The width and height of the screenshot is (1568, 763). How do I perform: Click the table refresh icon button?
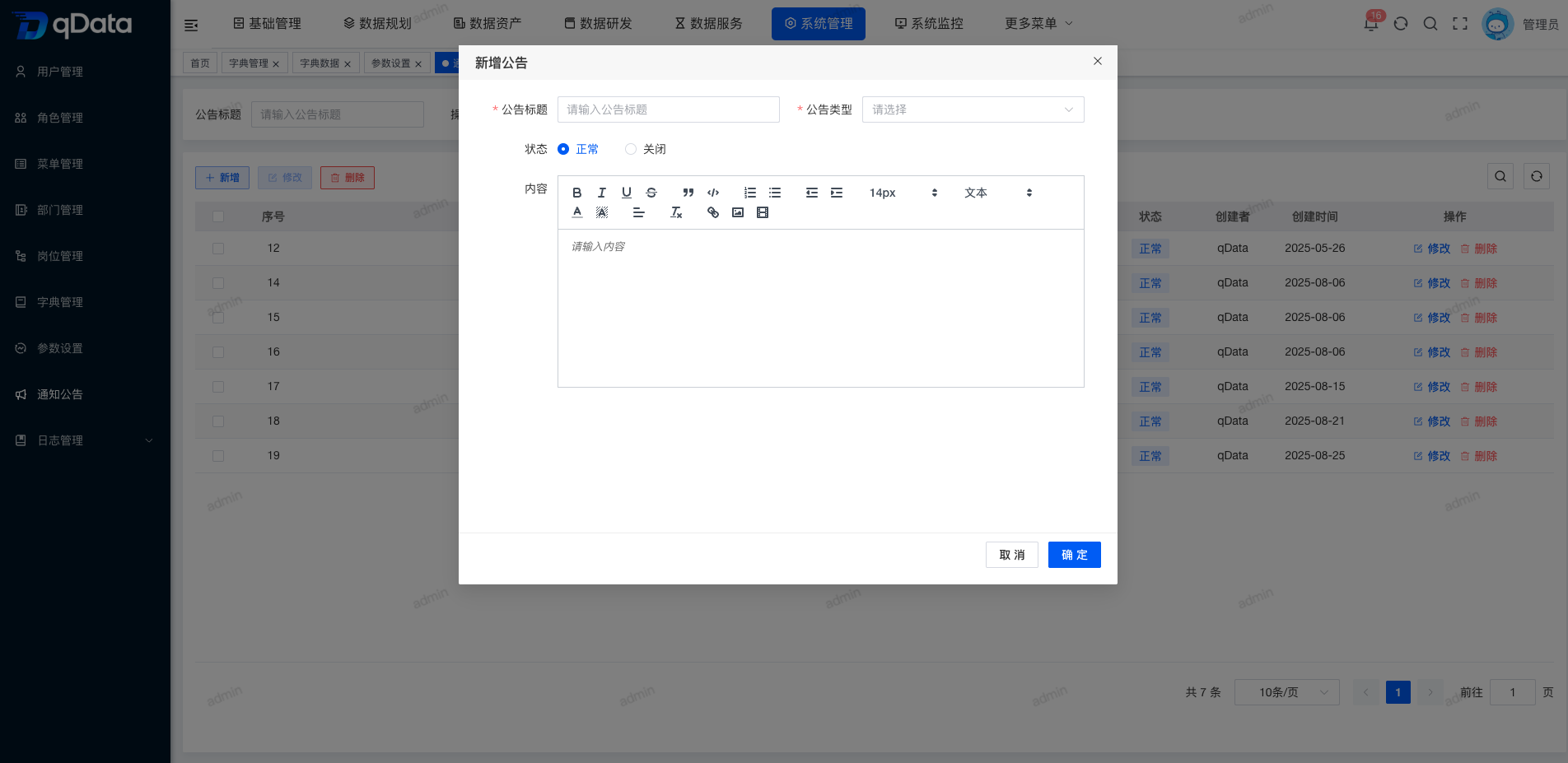tap(1537, 176)
